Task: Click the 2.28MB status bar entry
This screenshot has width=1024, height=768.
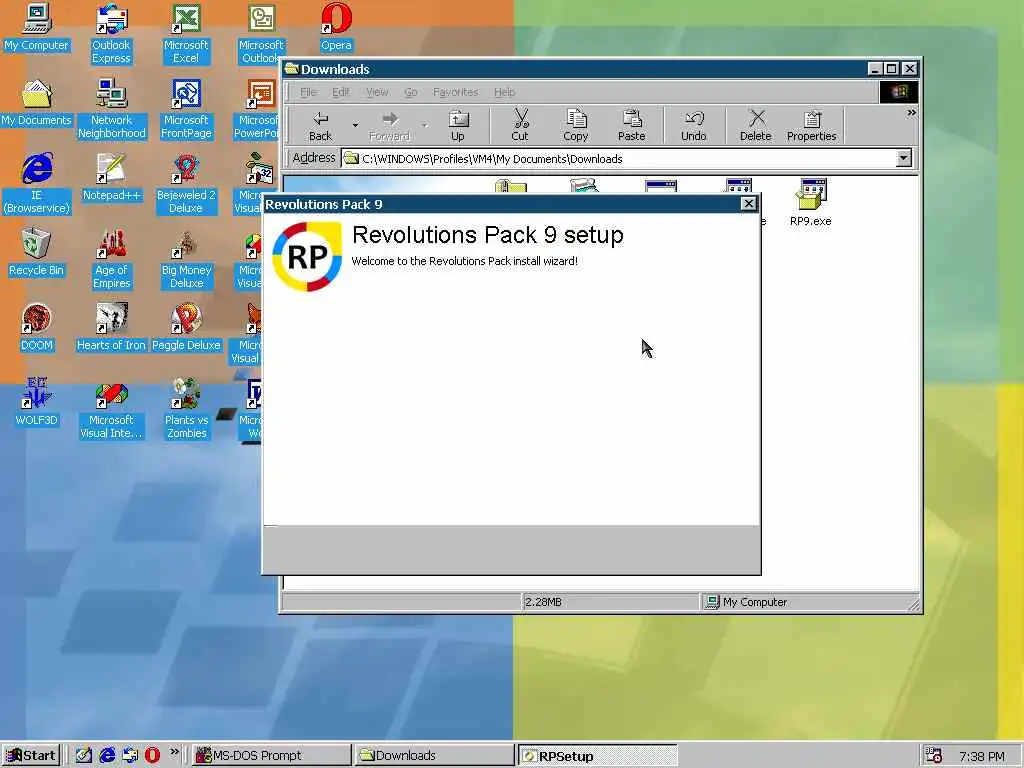Action: coord(543,602)
